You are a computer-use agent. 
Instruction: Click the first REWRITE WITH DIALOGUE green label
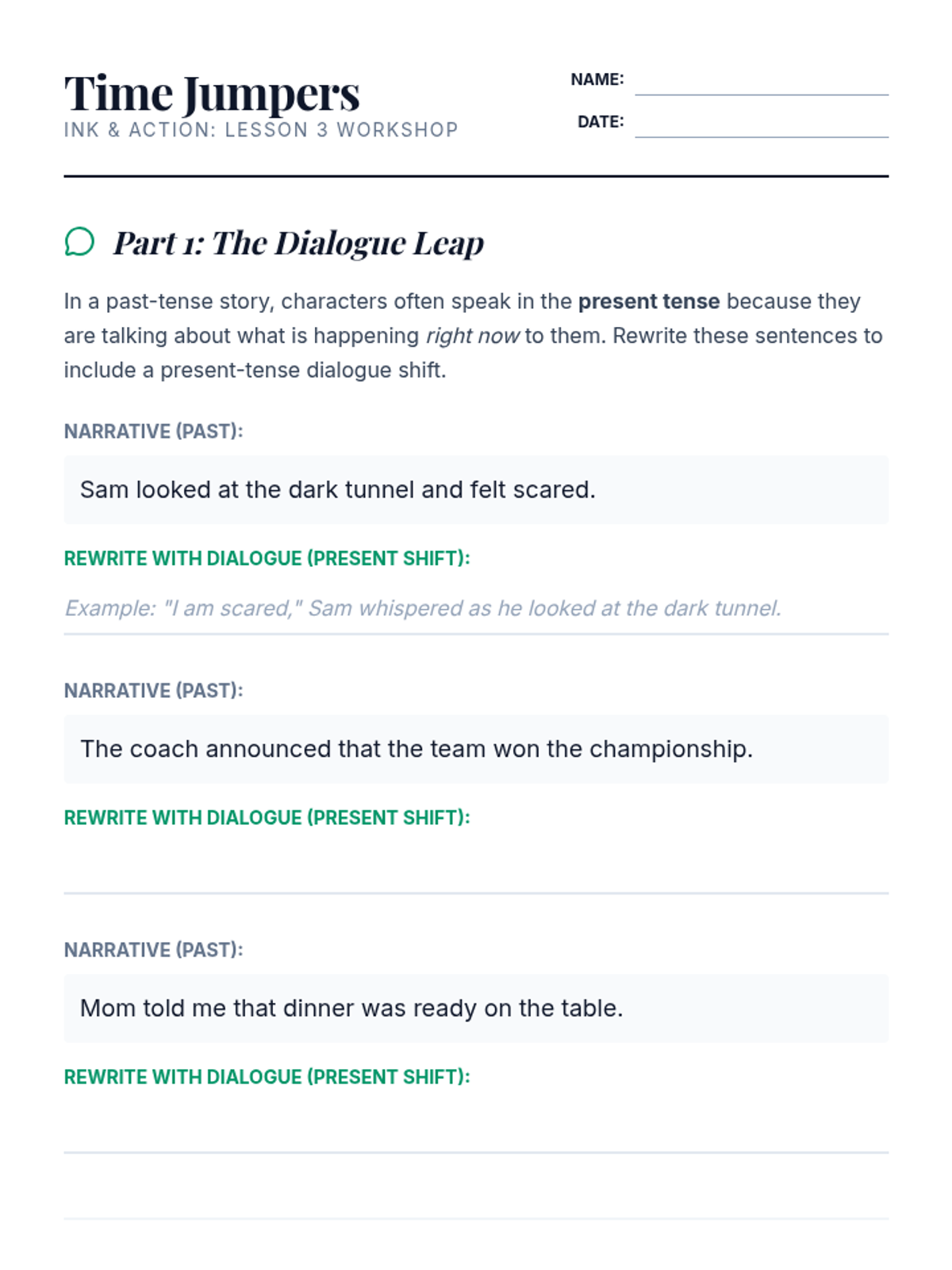point(267,559)
